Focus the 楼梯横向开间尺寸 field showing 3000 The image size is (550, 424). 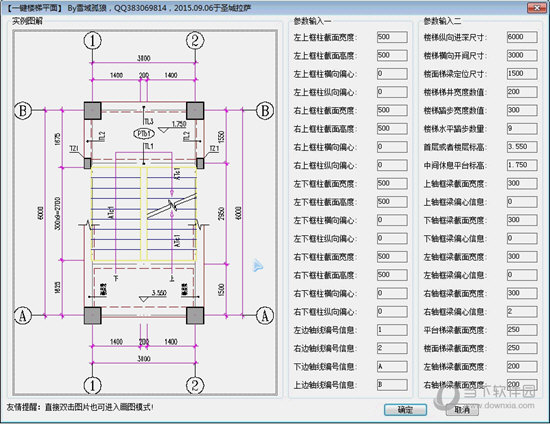522,55
